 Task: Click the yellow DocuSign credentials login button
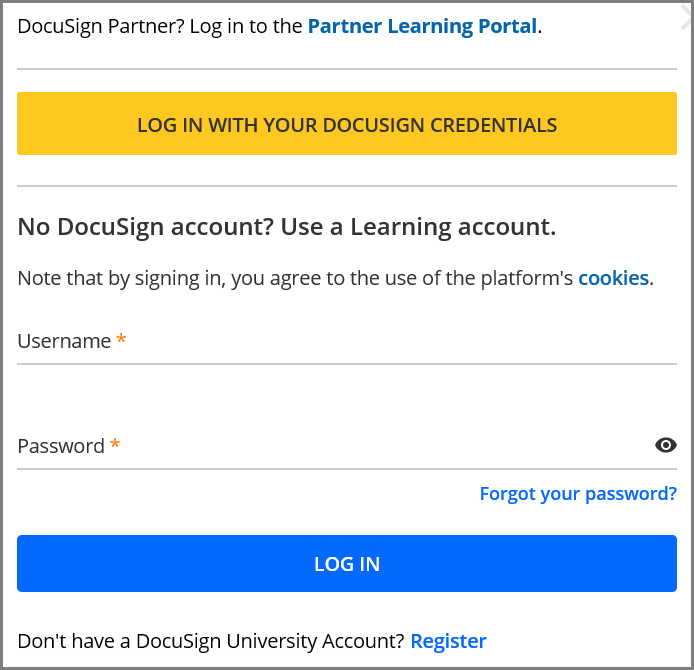(x=347, y=125)
